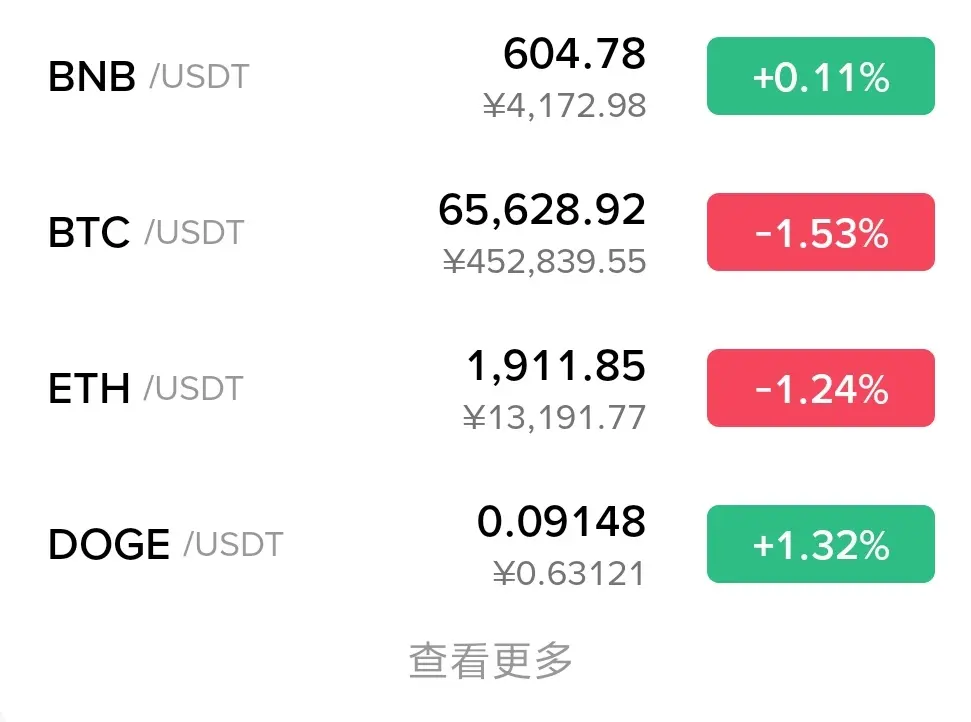Screen dimensions: 971x722
Task: Click the ¥4,172.98 yuan value
Action: pyautogui.click(x=565, y=105)
